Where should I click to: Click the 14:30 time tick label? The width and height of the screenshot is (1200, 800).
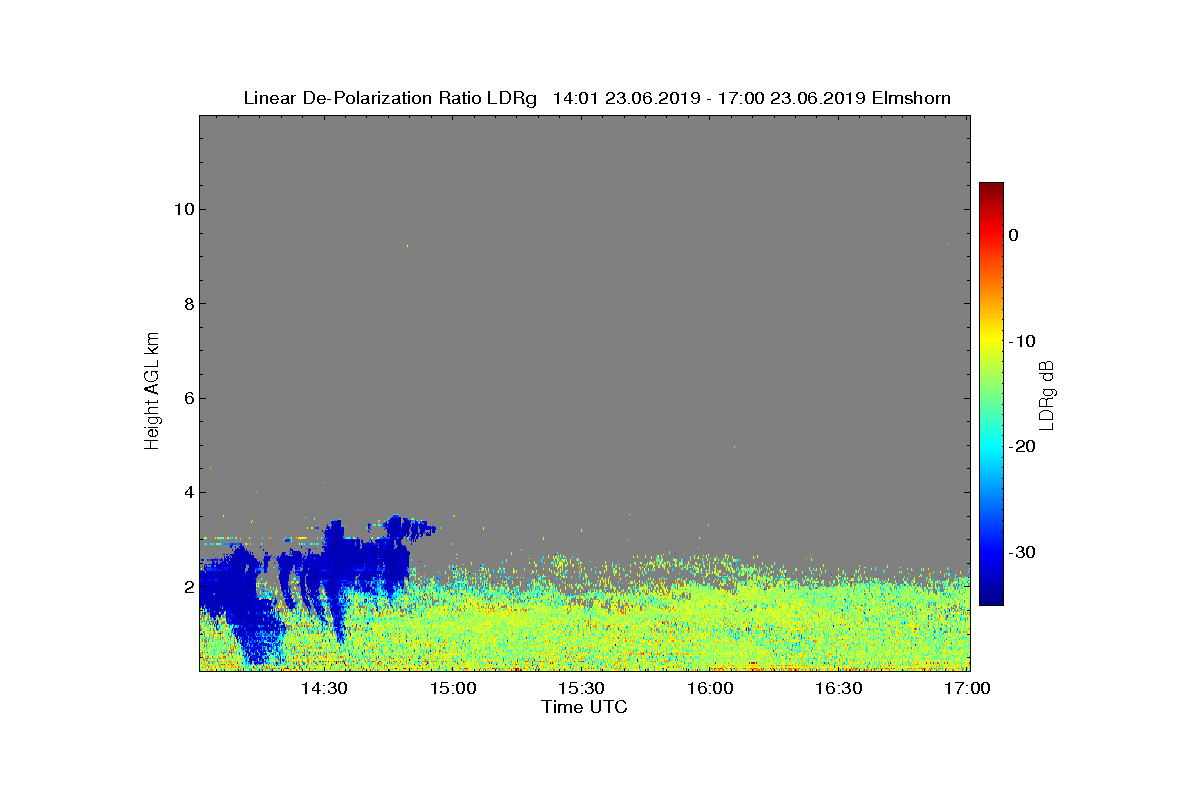pyautogui.click(x=324, y=688)
